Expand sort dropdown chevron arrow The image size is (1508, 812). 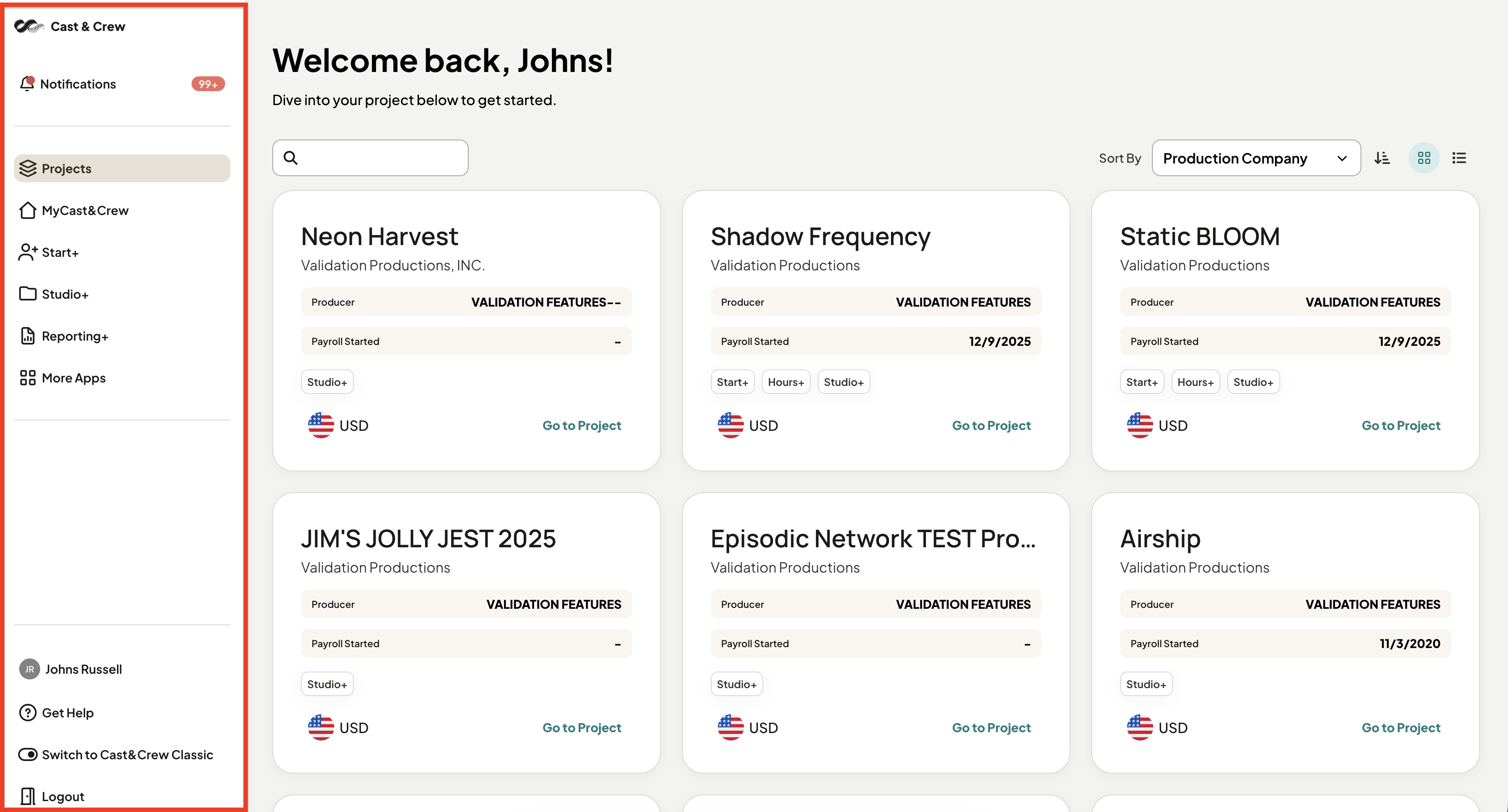coord(1342,159)
